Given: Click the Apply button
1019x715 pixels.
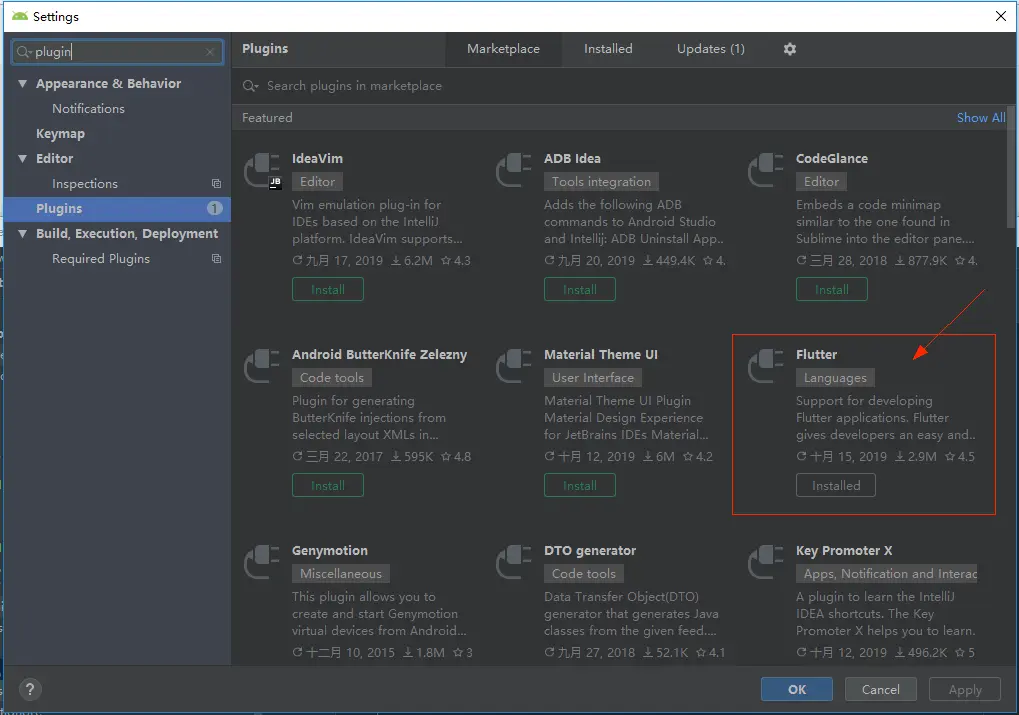Looking at the screenshot, I should tap(965, 690).
